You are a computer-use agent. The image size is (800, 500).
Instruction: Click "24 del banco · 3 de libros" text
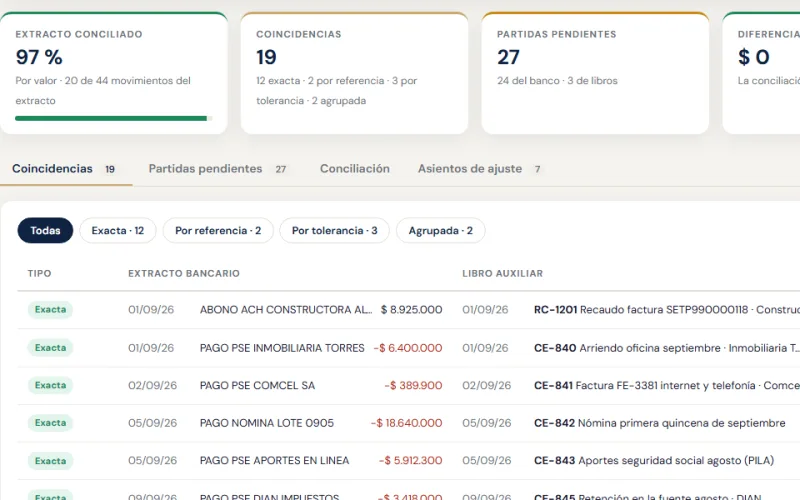[x=557, y=81]
